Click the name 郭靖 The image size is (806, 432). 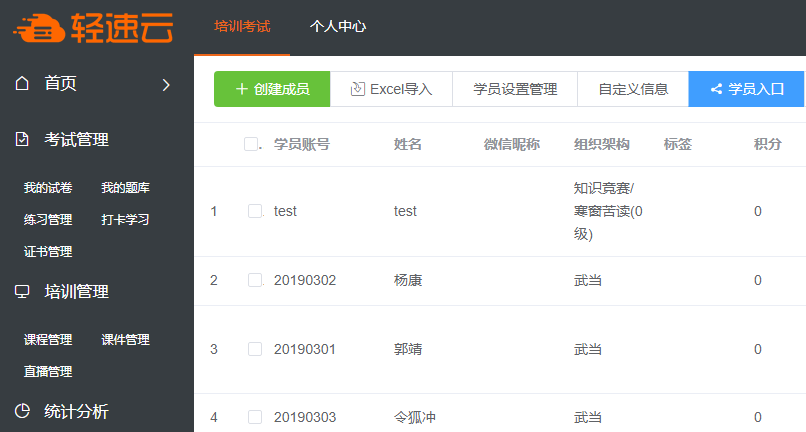(408, 349)
